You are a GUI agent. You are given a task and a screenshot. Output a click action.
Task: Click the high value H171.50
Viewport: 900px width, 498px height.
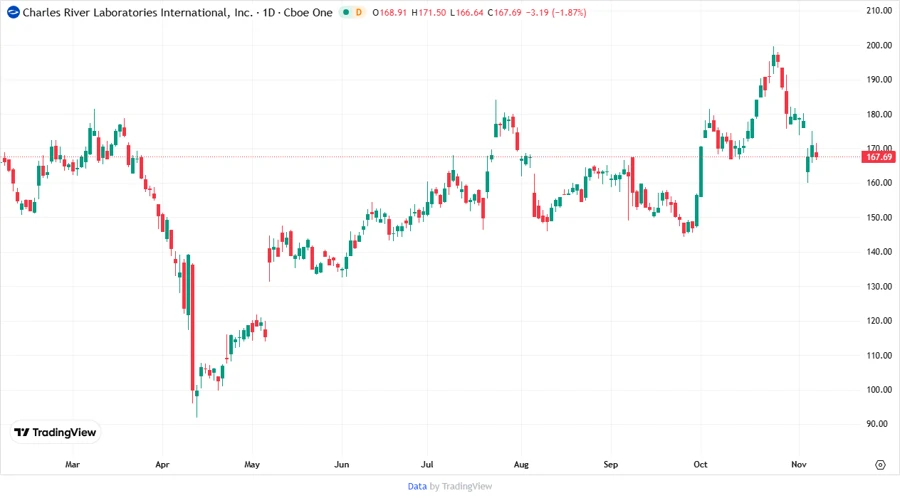coord(429,12)
